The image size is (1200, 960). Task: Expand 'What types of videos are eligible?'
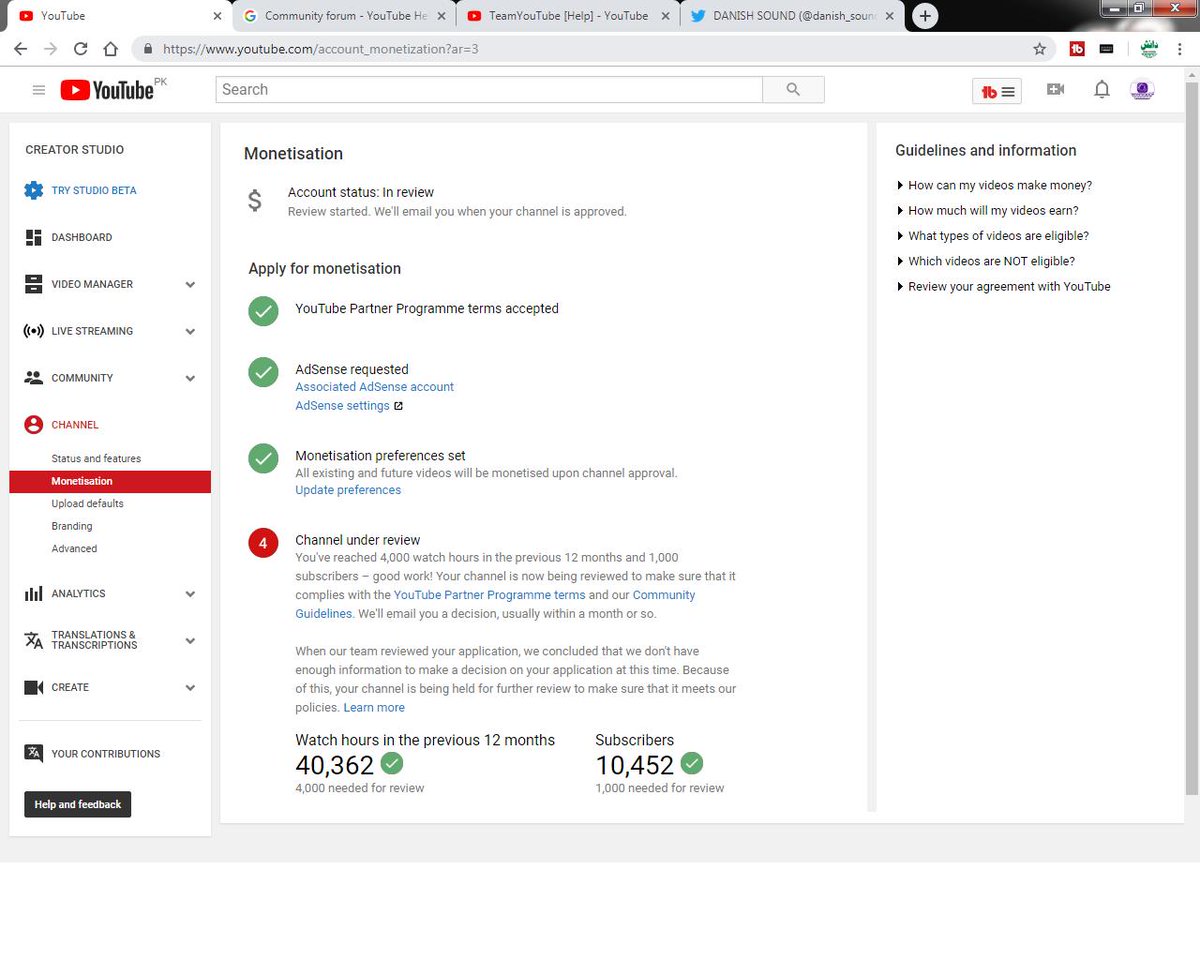(x=992, y=236)
